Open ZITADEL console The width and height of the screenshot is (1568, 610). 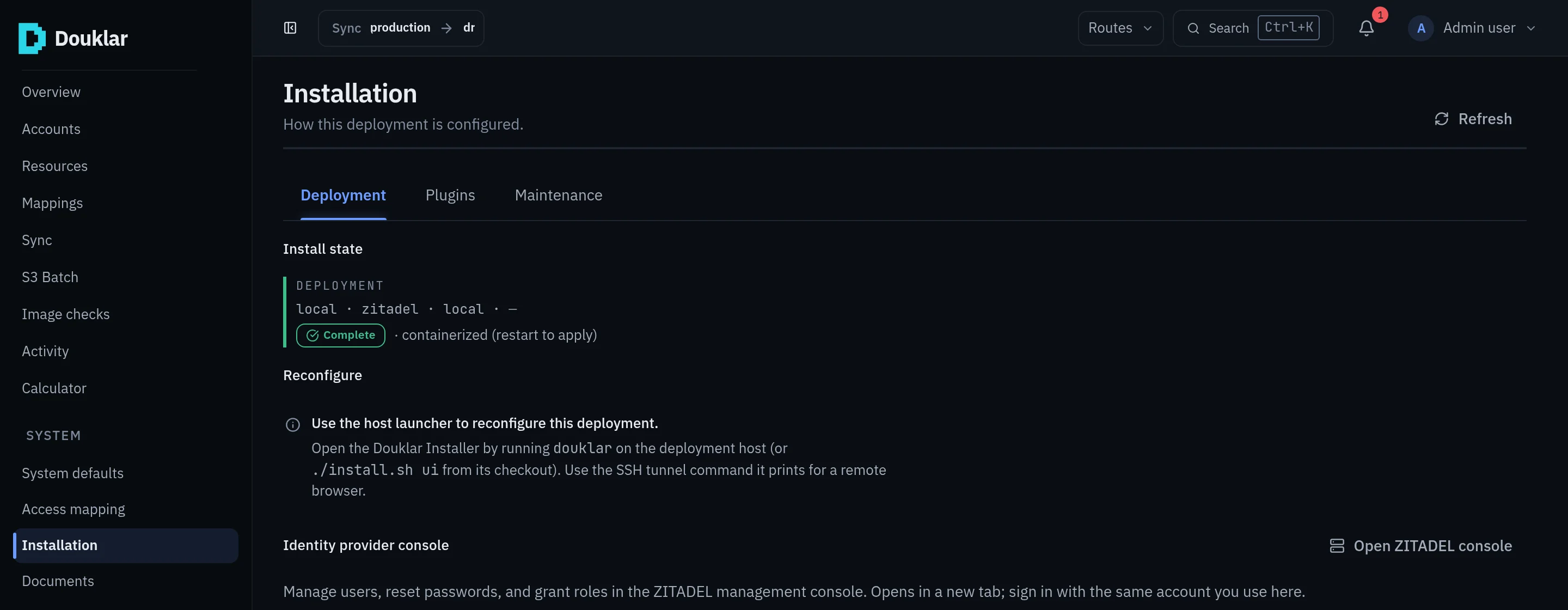(x=1420, y=546)
